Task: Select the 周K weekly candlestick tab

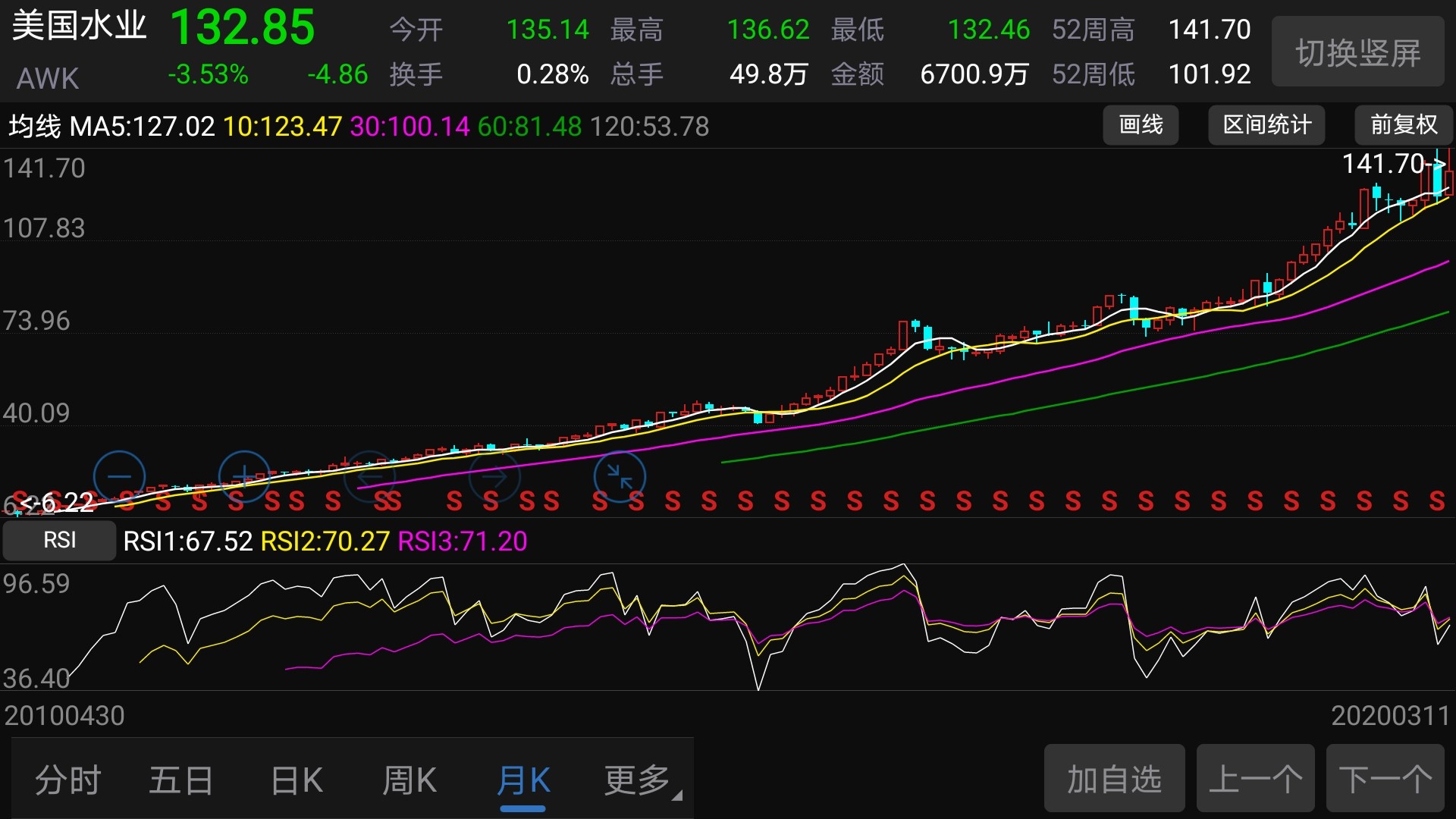Action: [409, 780]
